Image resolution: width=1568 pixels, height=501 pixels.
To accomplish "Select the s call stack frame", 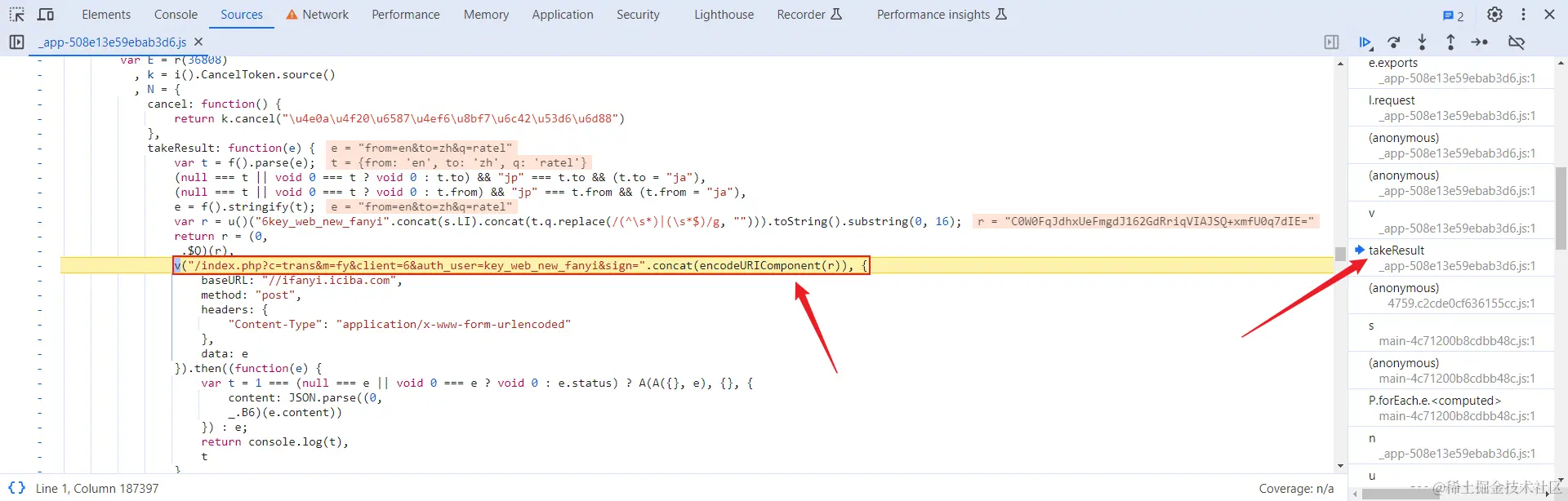I will (x=1451, y=333).
